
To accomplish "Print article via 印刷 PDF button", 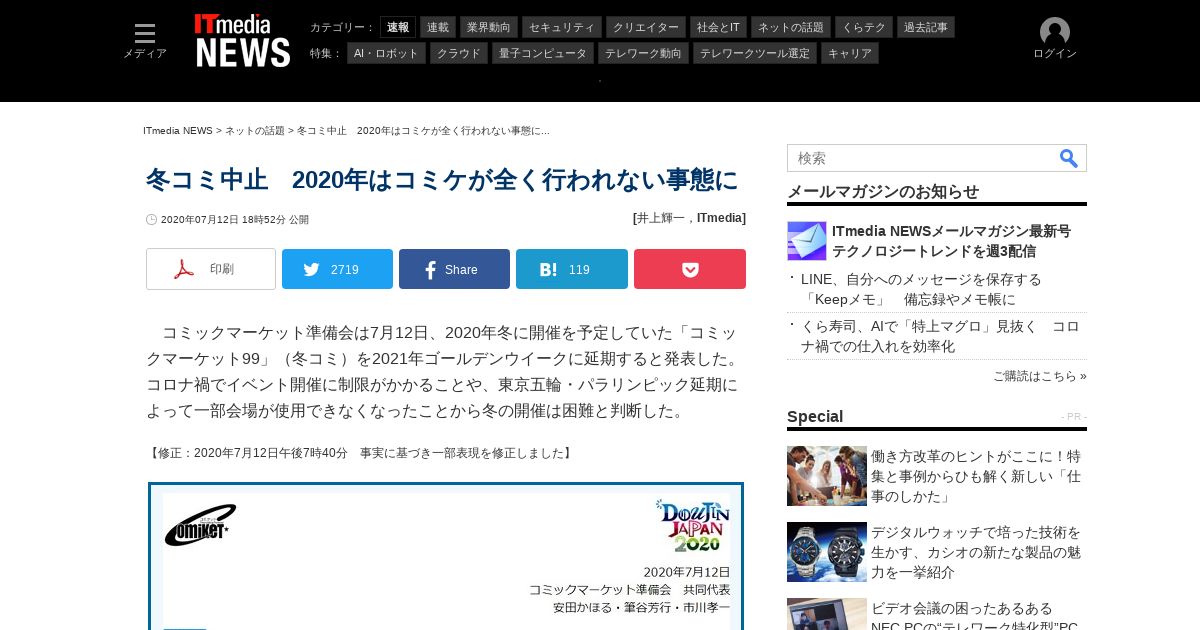I will [211, 269].
